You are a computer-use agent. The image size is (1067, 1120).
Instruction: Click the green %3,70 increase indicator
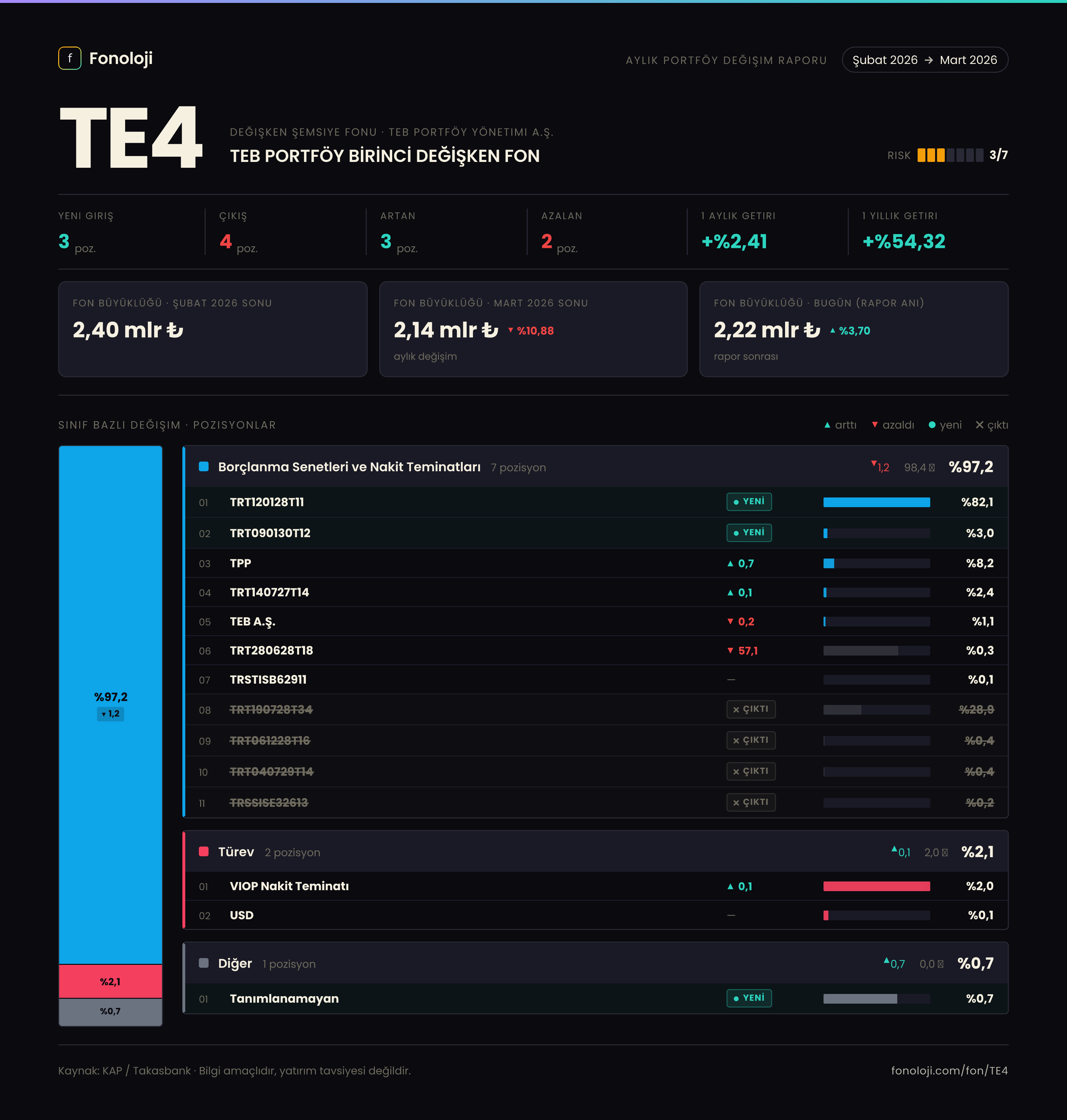tap(850, 331)
